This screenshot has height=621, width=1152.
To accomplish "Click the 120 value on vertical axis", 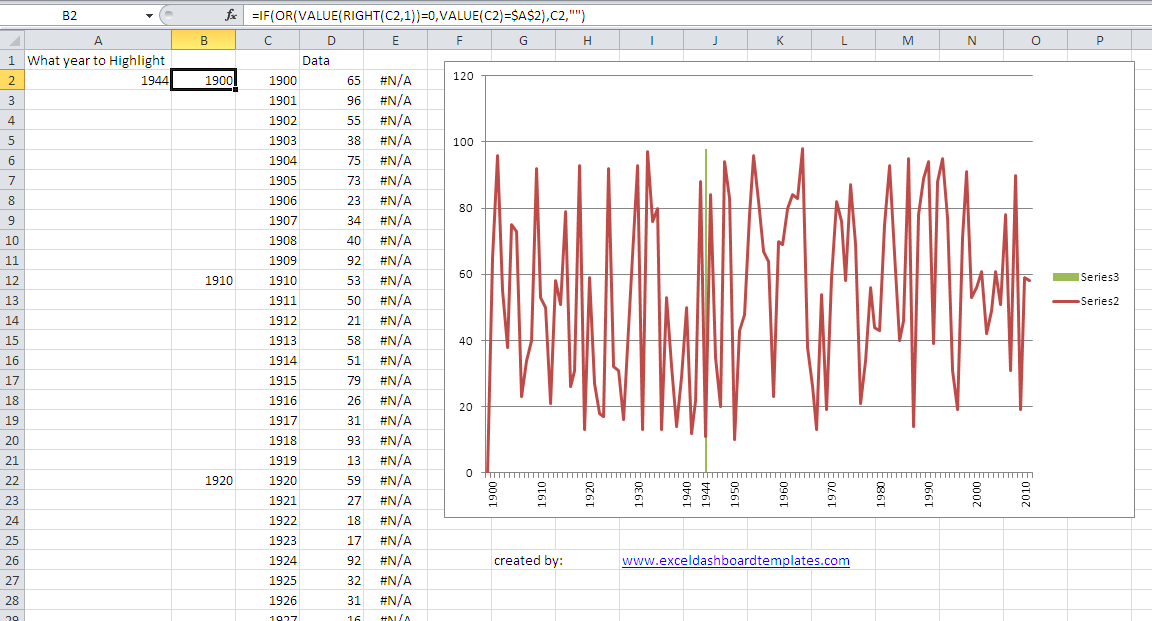I will point(462,76).
